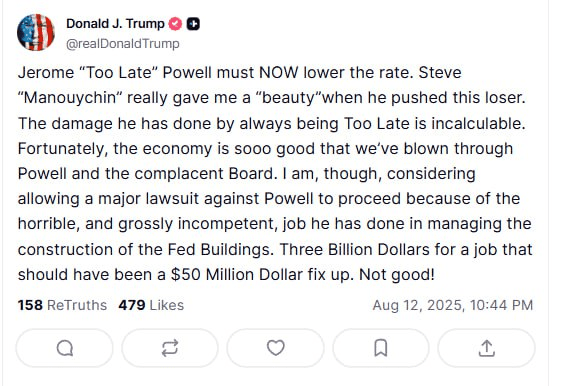Screen dimensions: 563x386
Task: Open the Aug 12, 2025 timestamp
Action: tap(453, 305)
